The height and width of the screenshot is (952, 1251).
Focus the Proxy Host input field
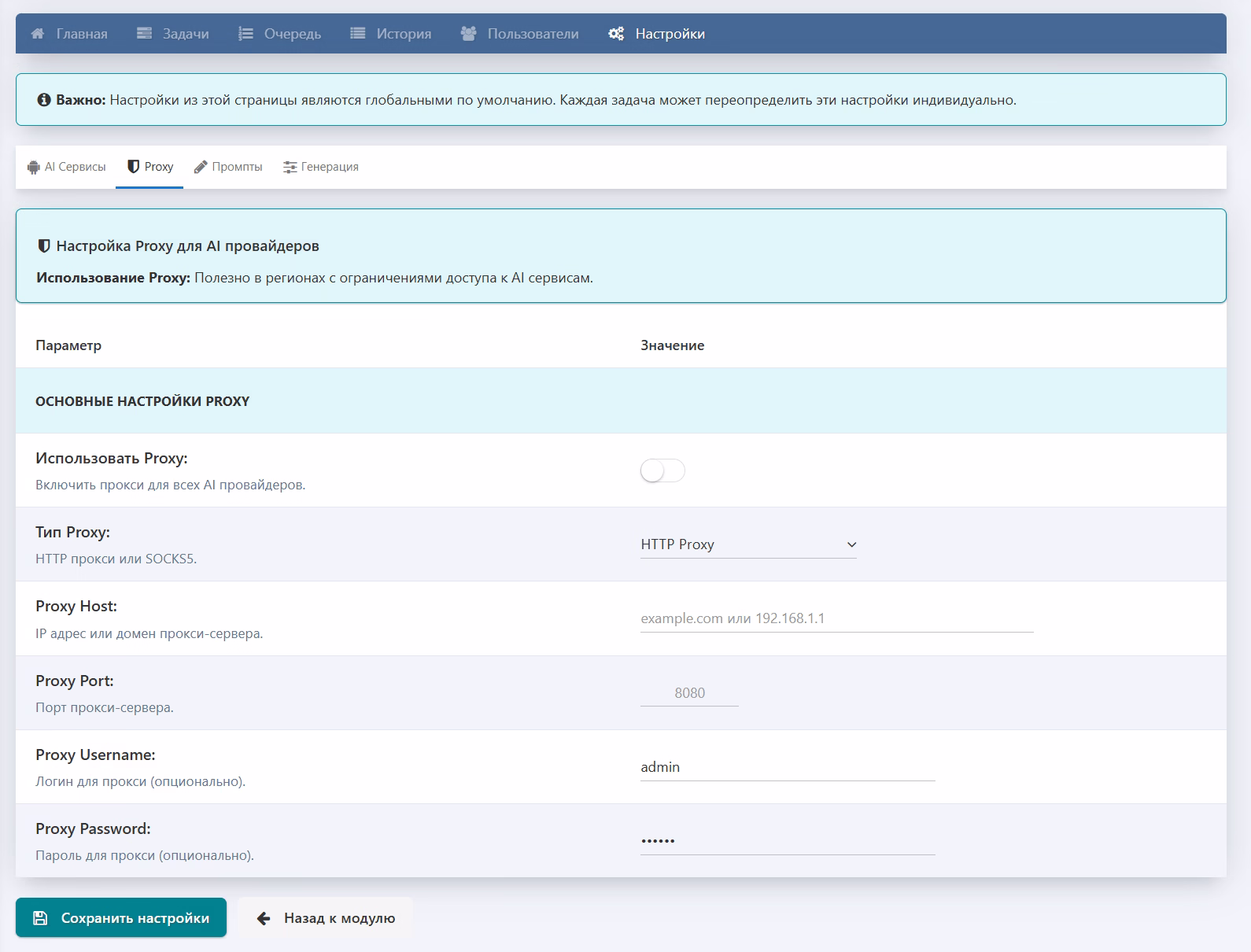pyautogui.click(x=836, y=618)
